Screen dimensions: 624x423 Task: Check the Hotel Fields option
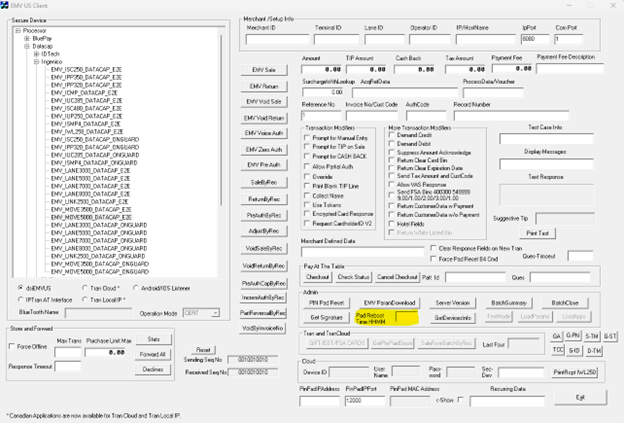click(392, 224)
